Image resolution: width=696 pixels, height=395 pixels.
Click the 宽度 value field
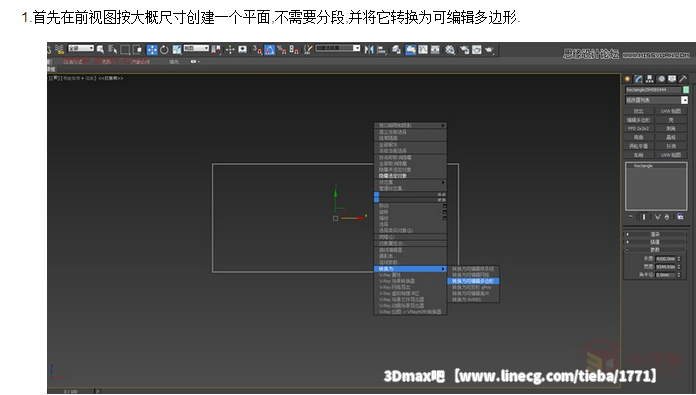(665, 267)
